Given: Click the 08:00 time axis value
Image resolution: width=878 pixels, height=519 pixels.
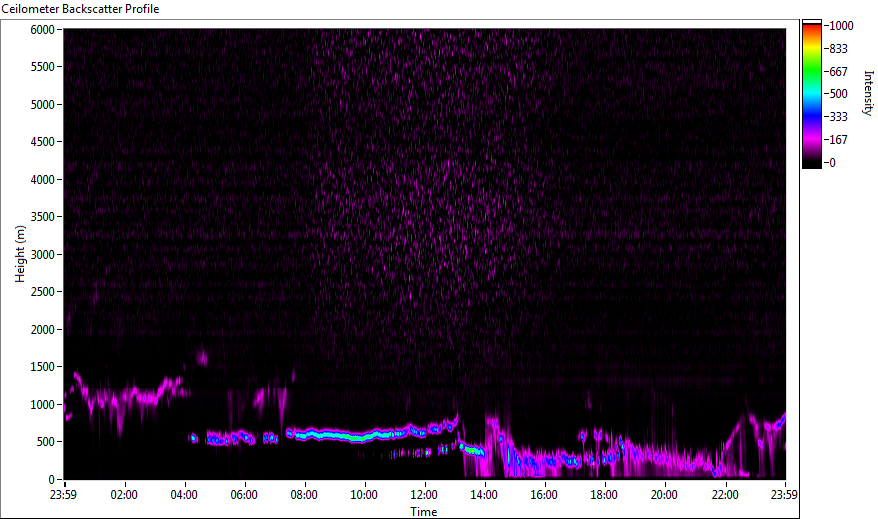Looking at the screenshot, I should (x=304, y=495).
